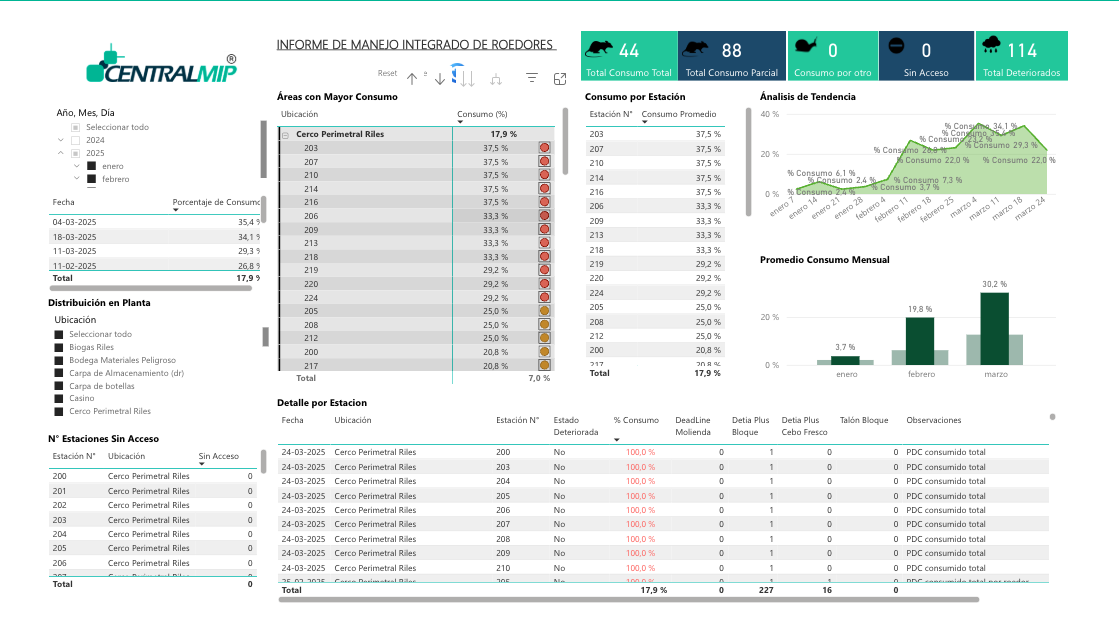
Task: Sort by the Estación N° column header in Detalle
Action: tap(517, 420)
